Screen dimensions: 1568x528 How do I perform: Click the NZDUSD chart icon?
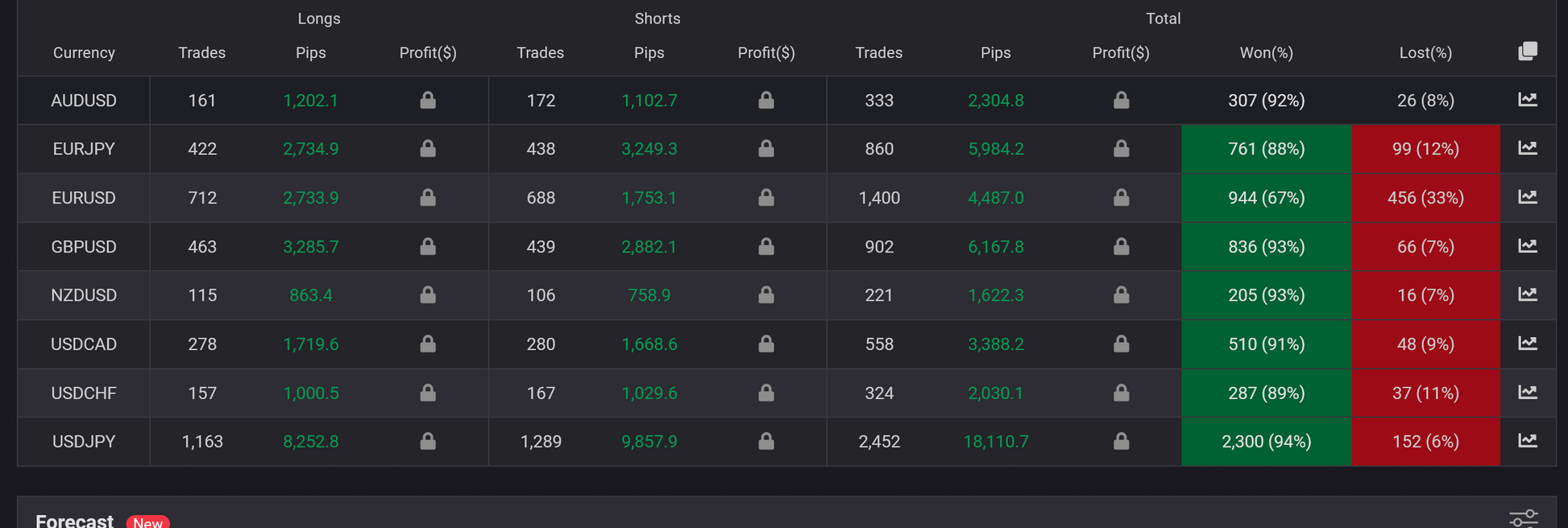(1527, 294)
